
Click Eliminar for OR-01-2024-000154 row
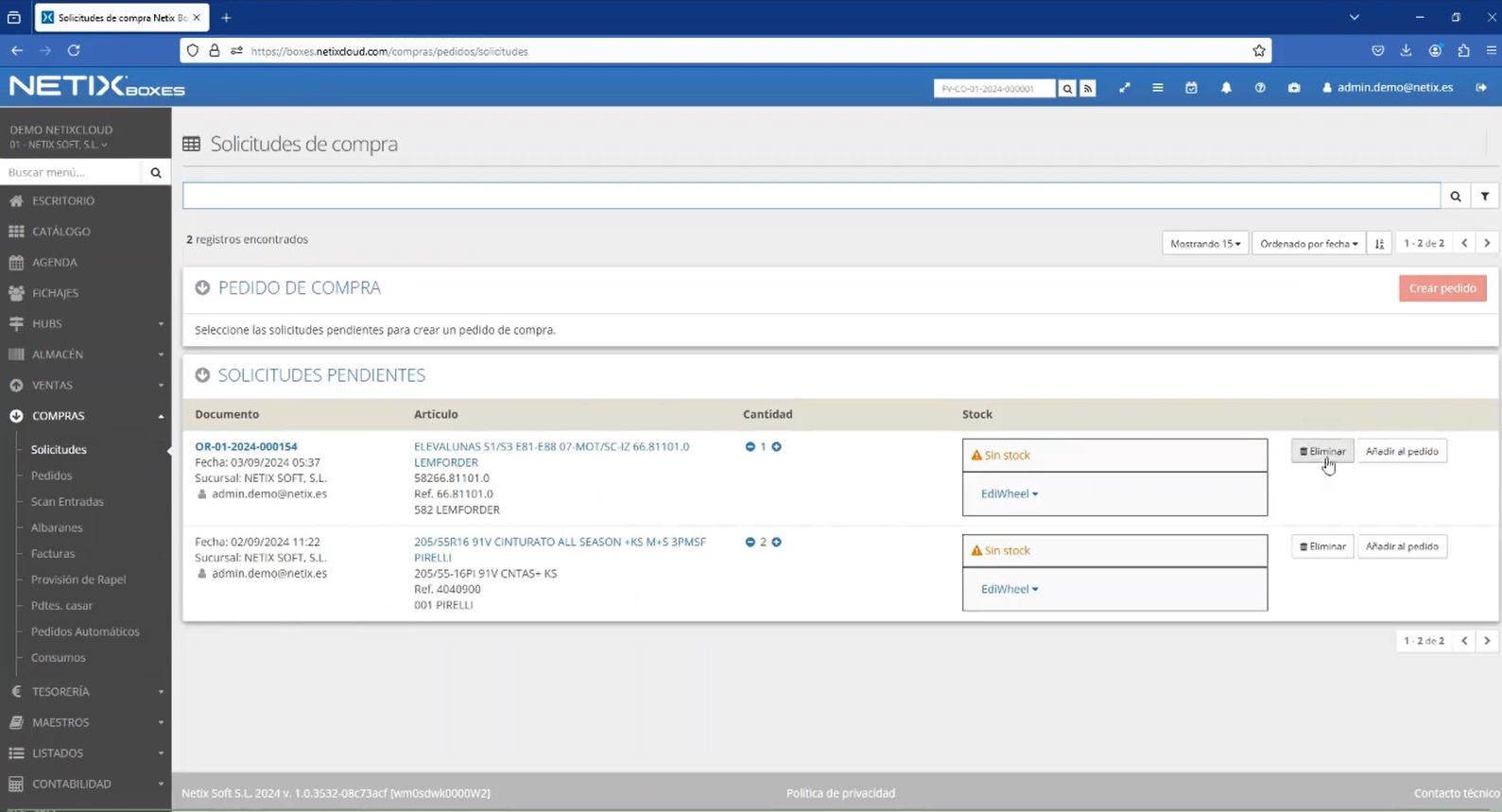(x=1322, y=452)
